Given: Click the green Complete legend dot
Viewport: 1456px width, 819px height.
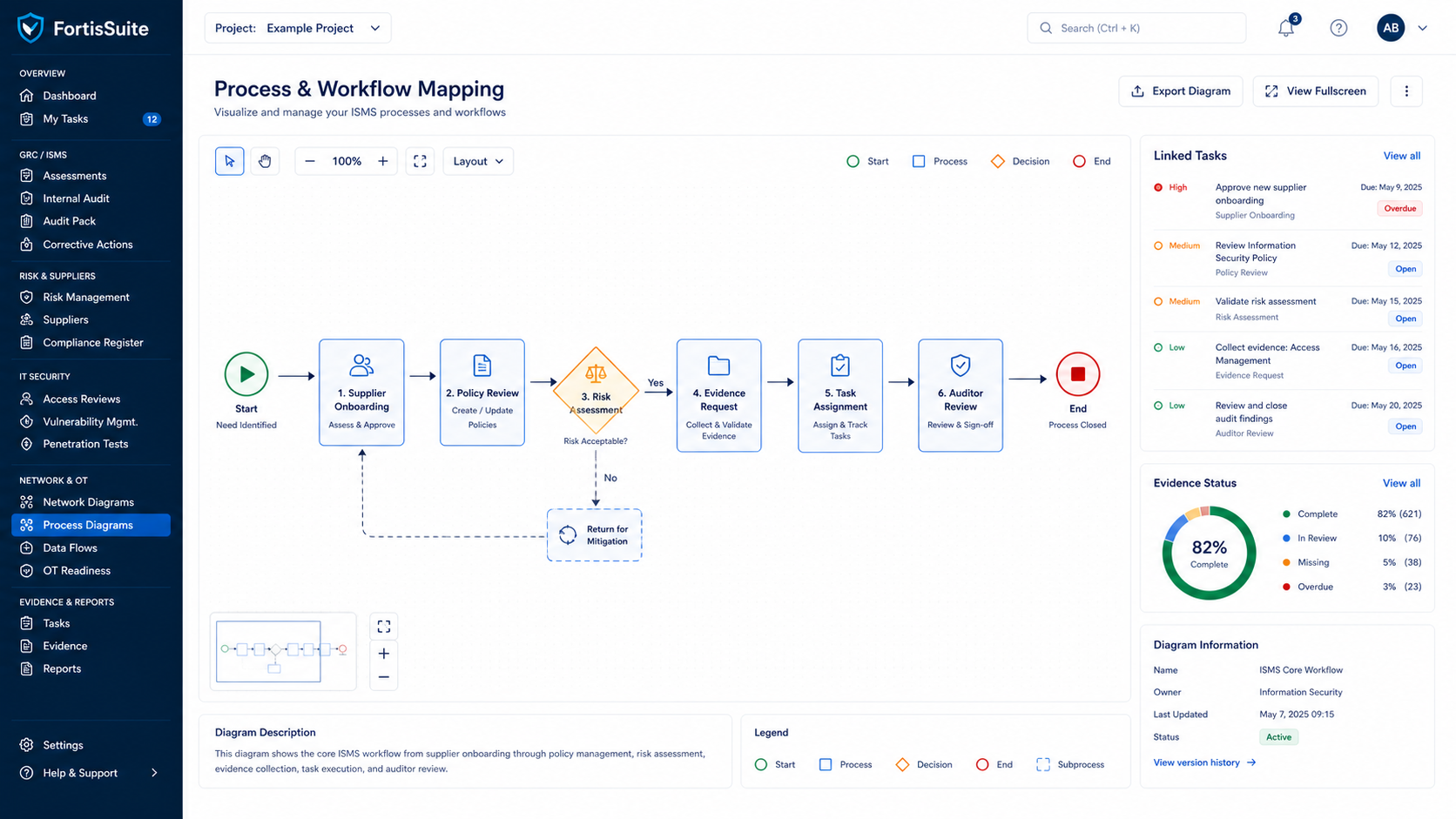Looking at the screenshot, I should (x=1286, y=514).
